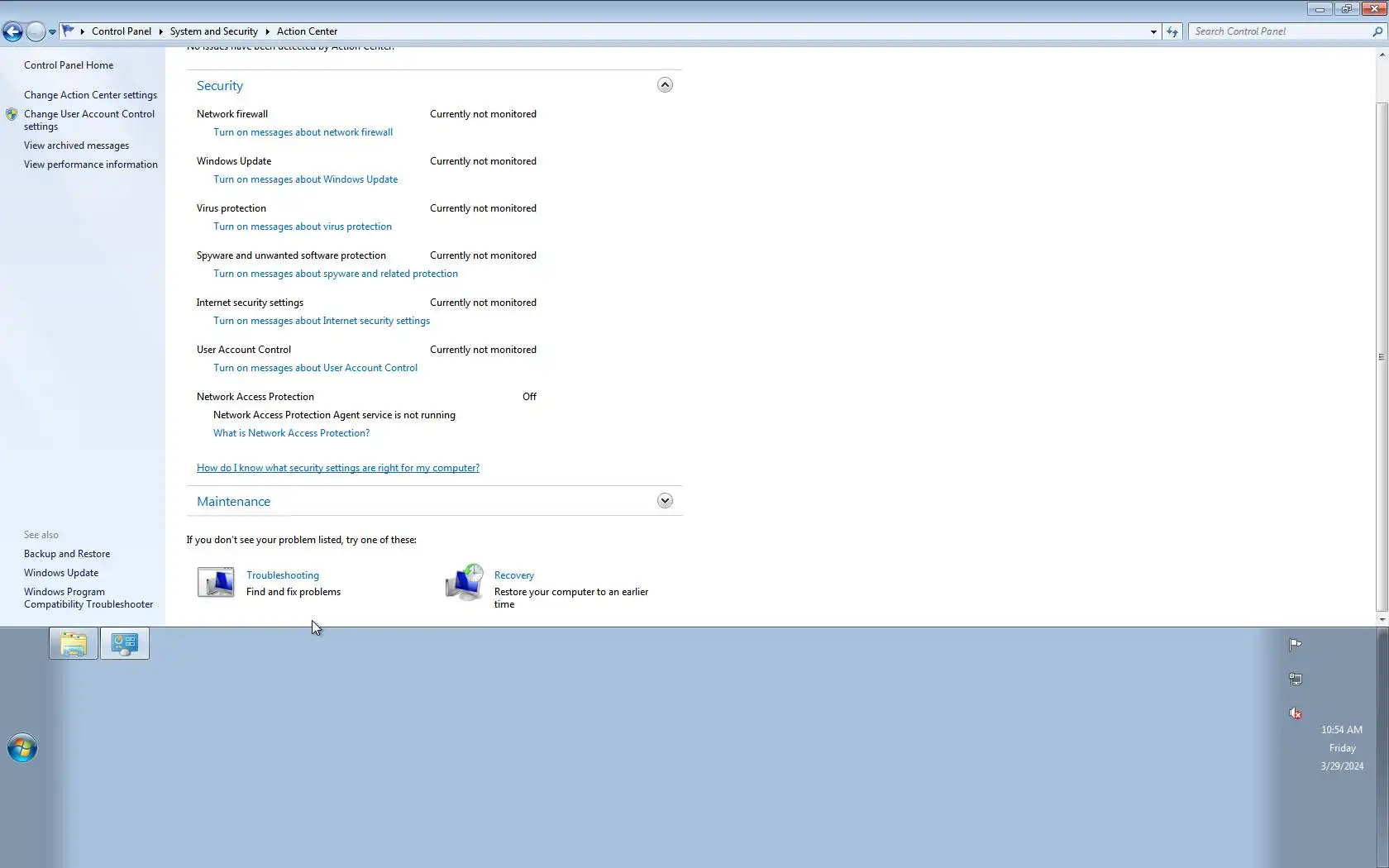
Task: Turn on messages about User Account Control
Action: (x=315, y=368)
